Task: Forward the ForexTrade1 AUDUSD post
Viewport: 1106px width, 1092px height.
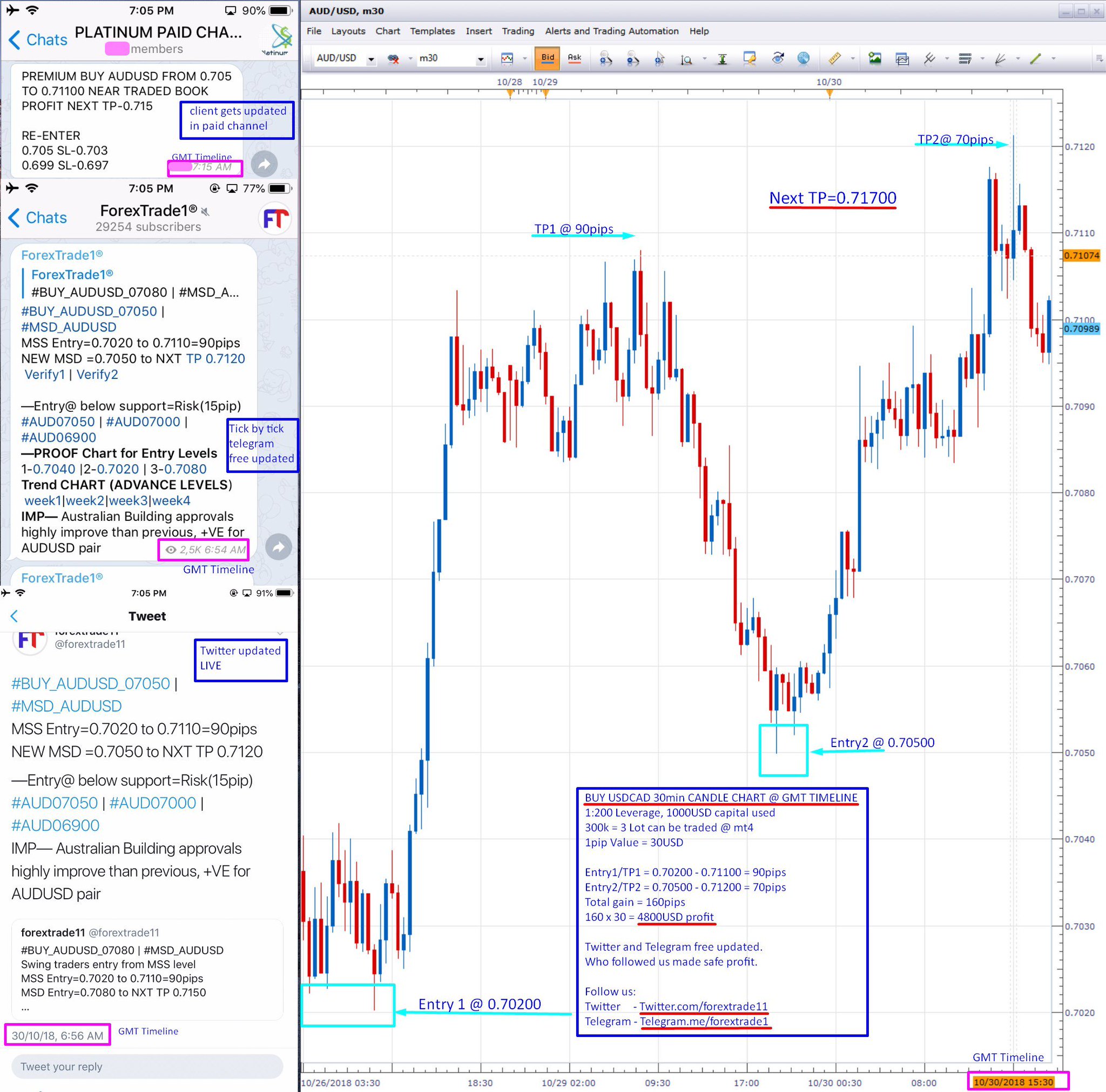Action: click(278, 547)
